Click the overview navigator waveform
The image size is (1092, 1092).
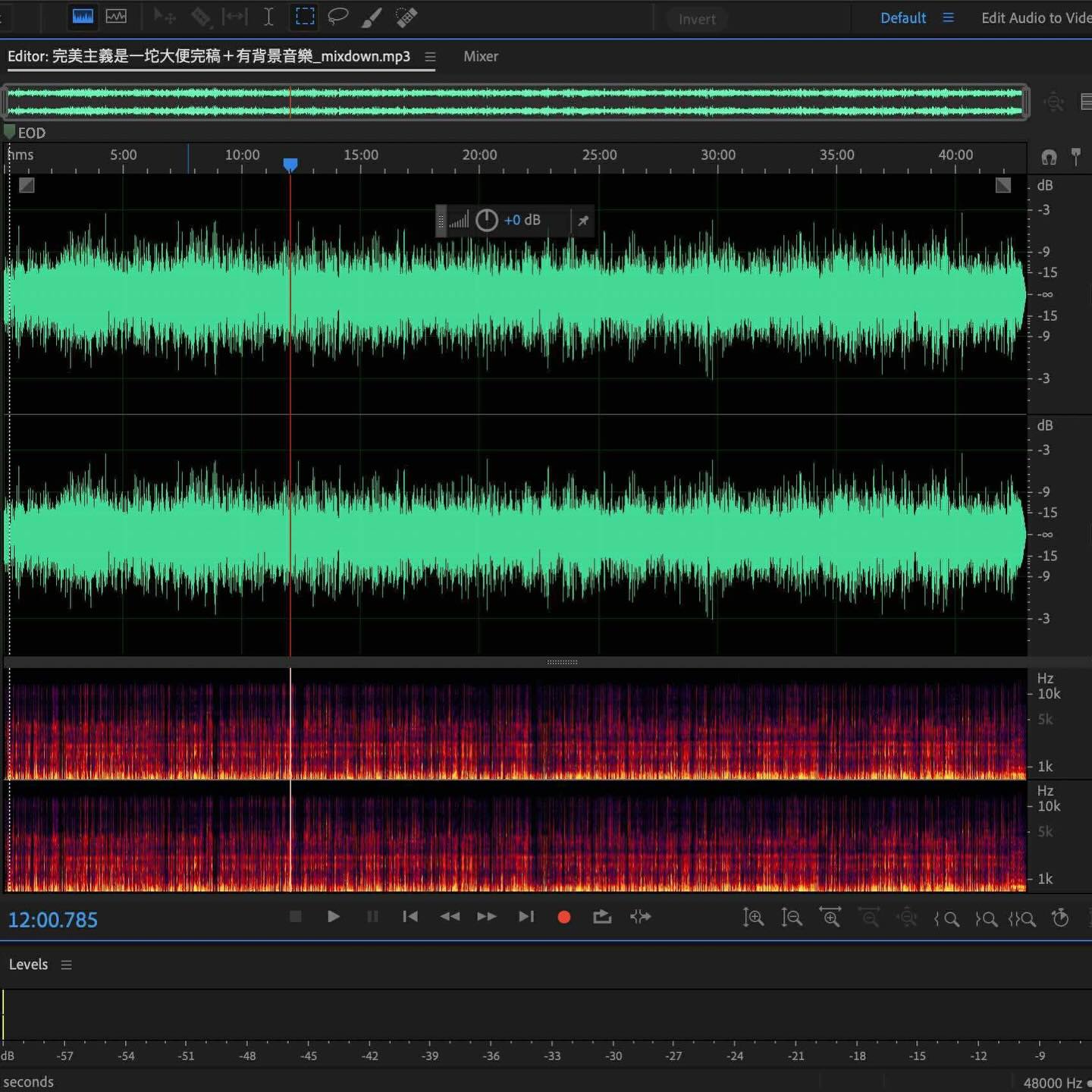point(516,102)
